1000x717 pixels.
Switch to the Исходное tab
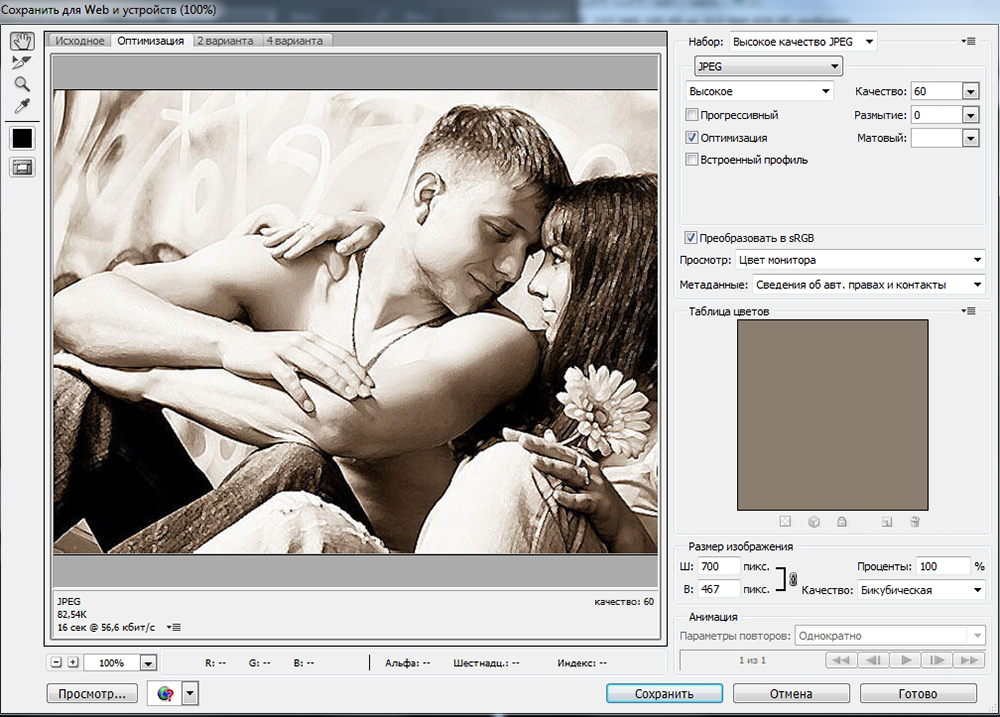click(80, 41)
